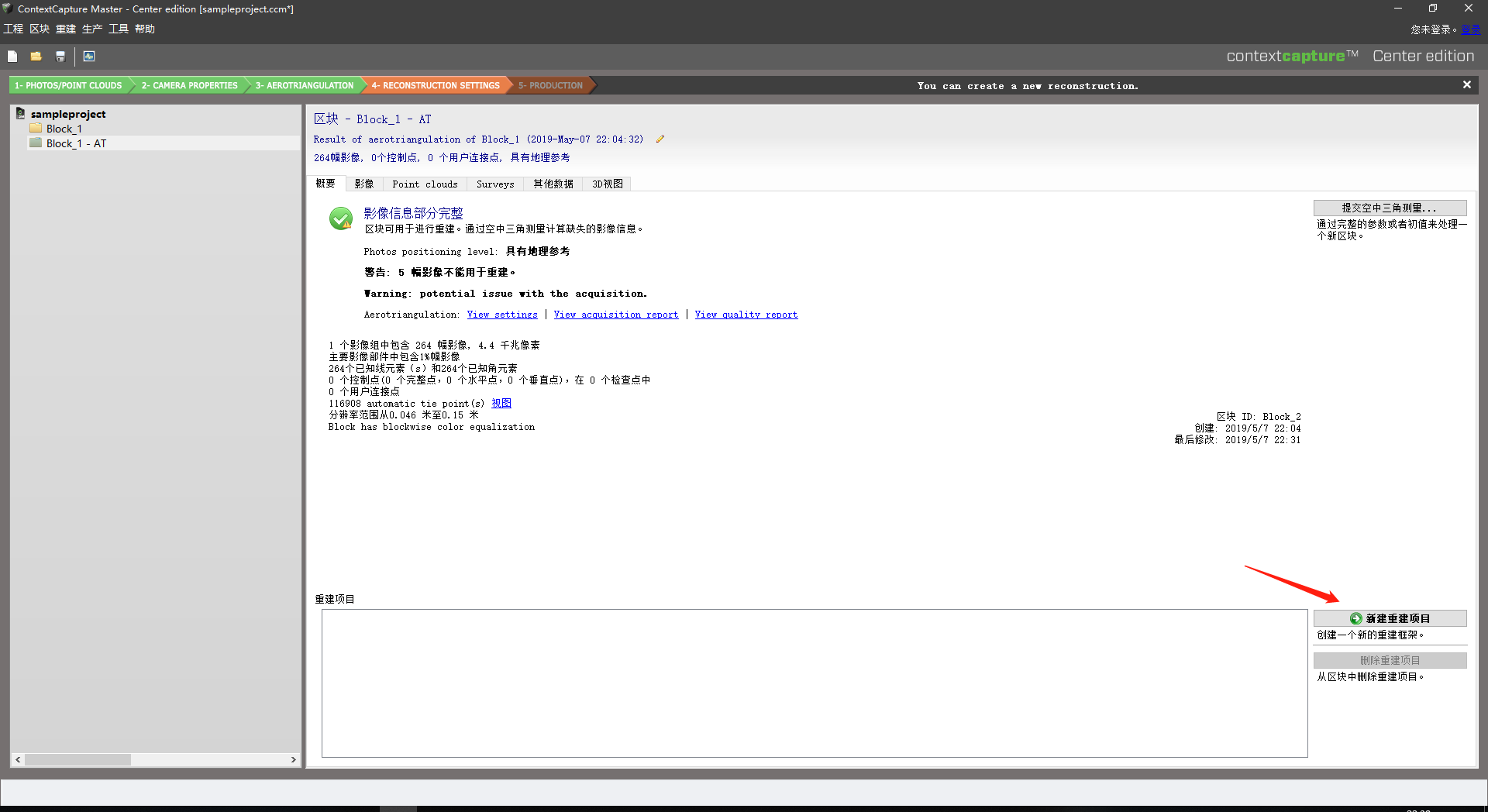Switch to the 3D视图 tab
Image resolution: width=1488 pixels, height=812 pixels.
point(607,184)
